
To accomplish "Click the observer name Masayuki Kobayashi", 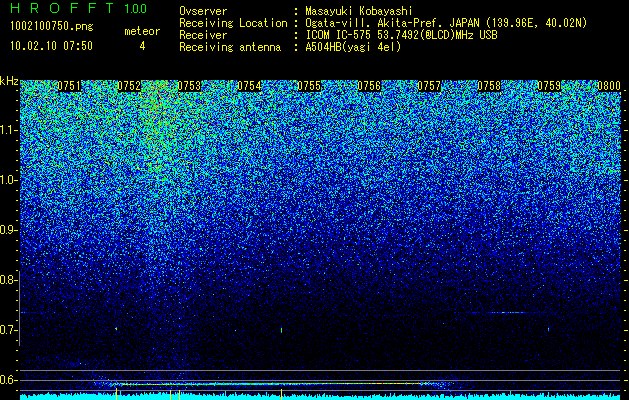I will [x=358, y=11].
